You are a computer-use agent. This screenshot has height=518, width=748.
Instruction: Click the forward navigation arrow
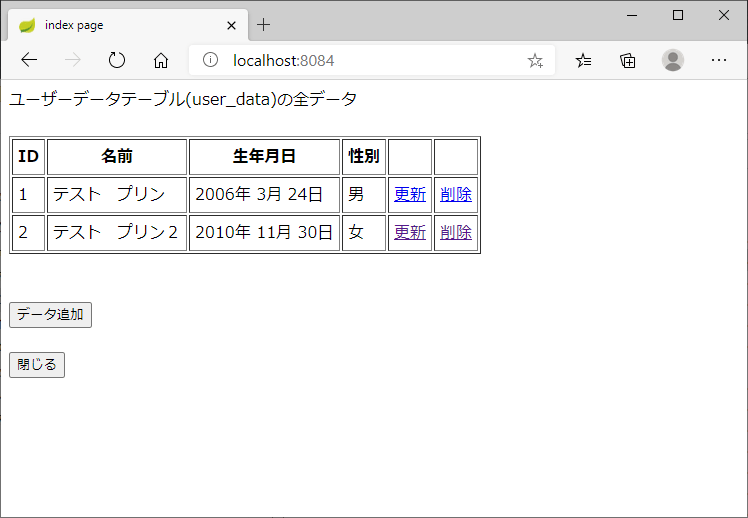[x=73, y=60]
